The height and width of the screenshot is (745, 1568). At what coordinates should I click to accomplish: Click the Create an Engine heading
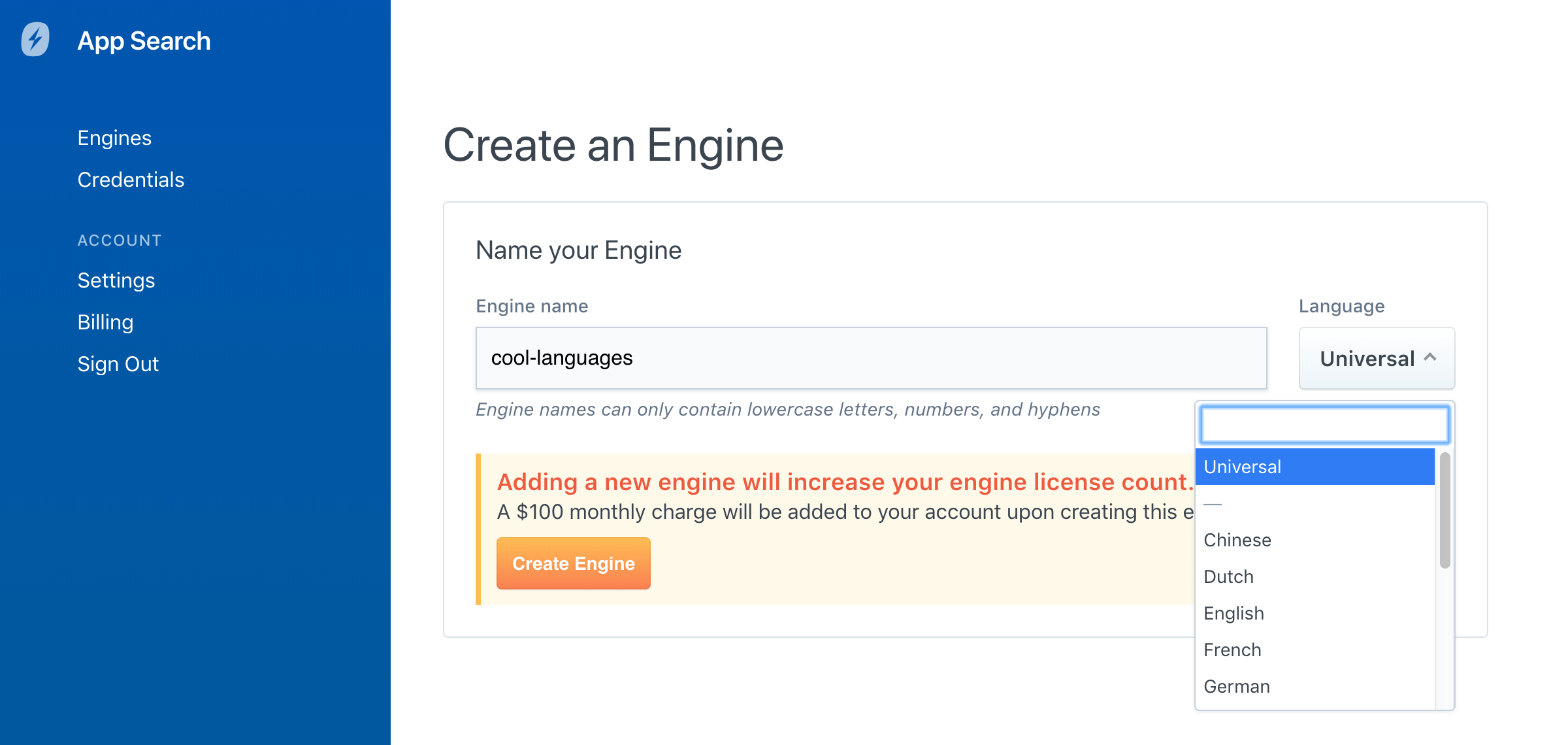[613, 144]
